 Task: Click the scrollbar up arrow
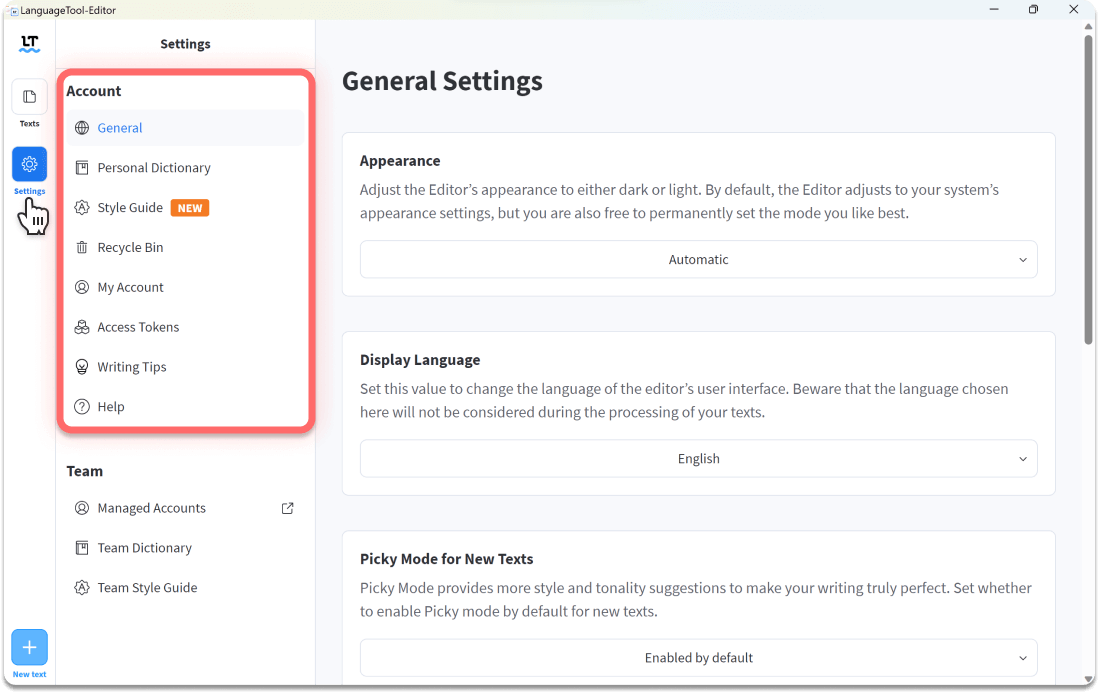pos(1088,27)
